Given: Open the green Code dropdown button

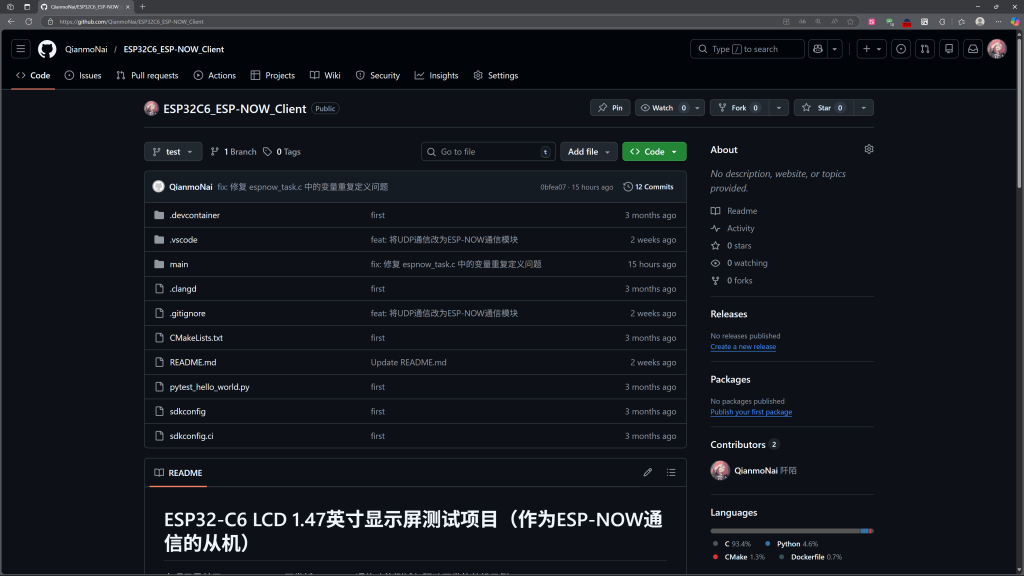Looking at the screenshot, I should click(654, 152).
